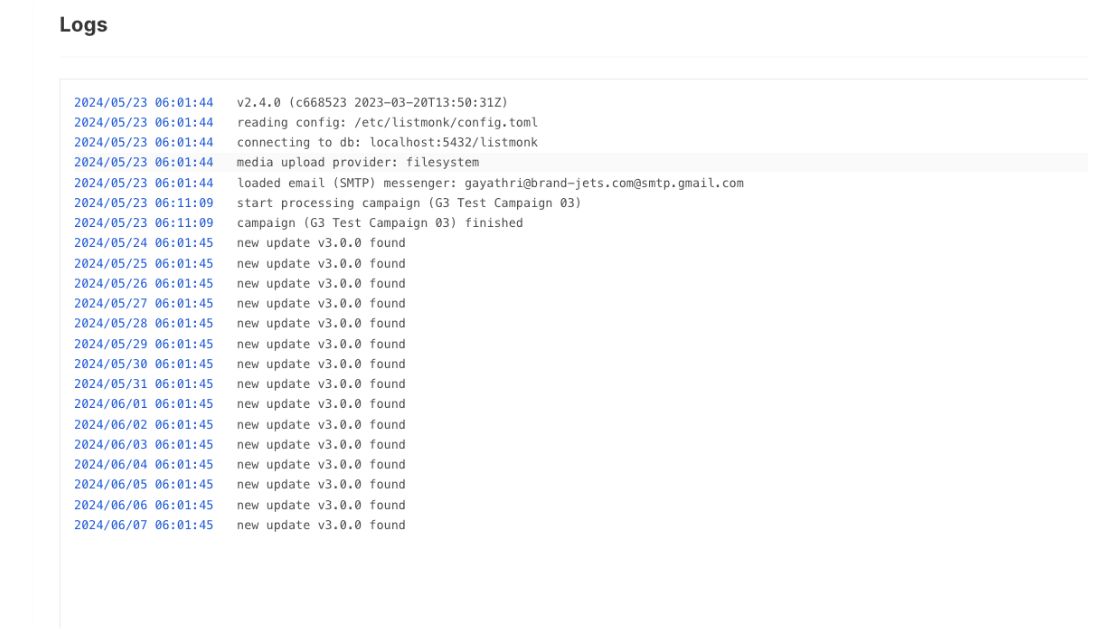Click the 2024/06/07 update found line
Screen dimensions: 1120x630
tap(321, 525)
